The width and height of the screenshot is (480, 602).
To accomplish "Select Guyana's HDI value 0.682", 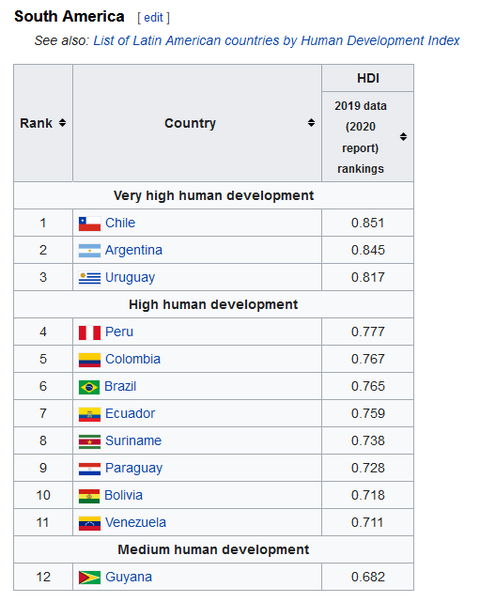I will point(368,577).
